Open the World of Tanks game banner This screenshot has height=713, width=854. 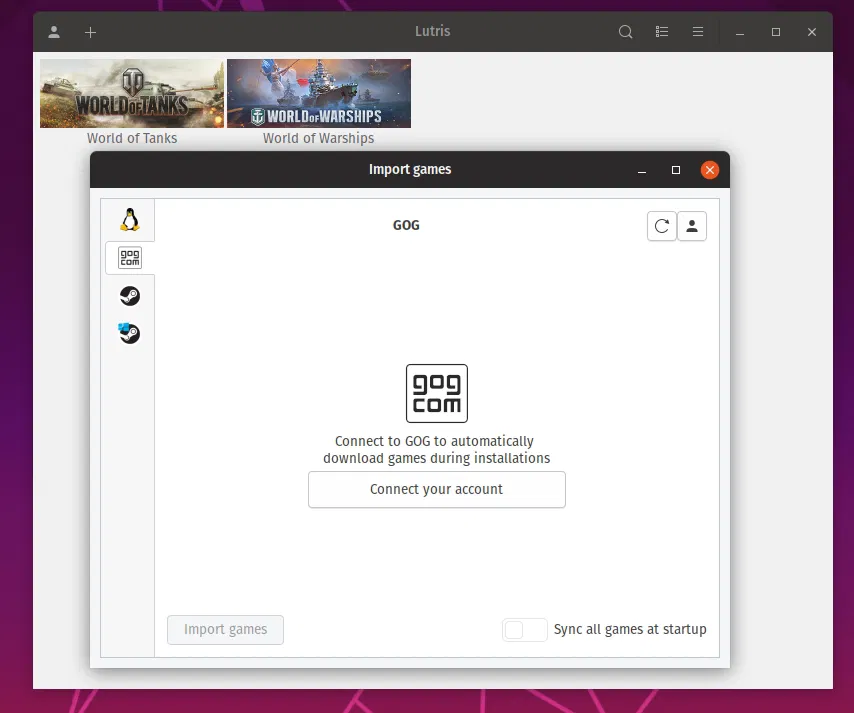pyautogui.click(x=132, y=94)
